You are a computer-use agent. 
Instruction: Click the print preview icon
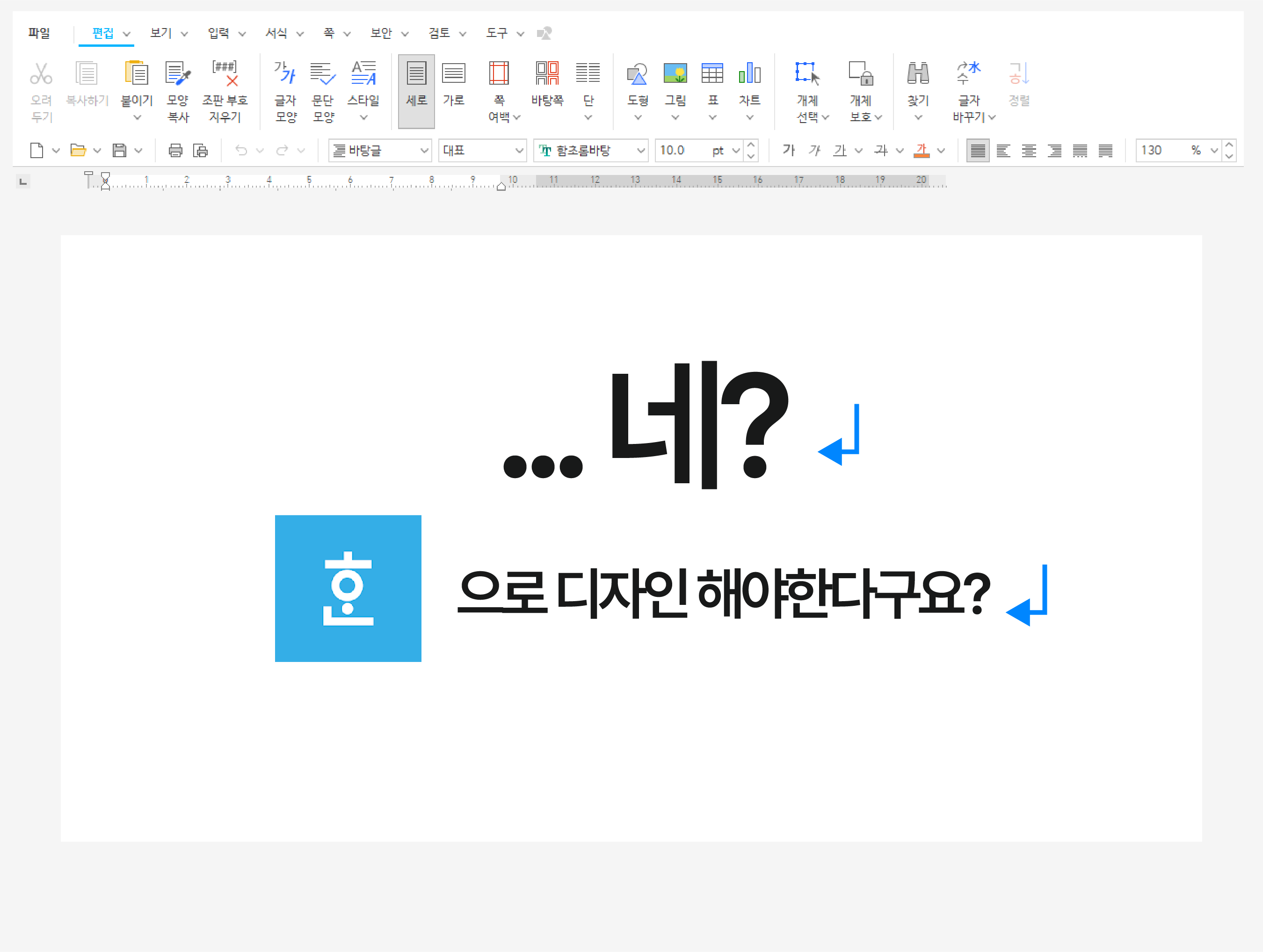tap(200, 150)
